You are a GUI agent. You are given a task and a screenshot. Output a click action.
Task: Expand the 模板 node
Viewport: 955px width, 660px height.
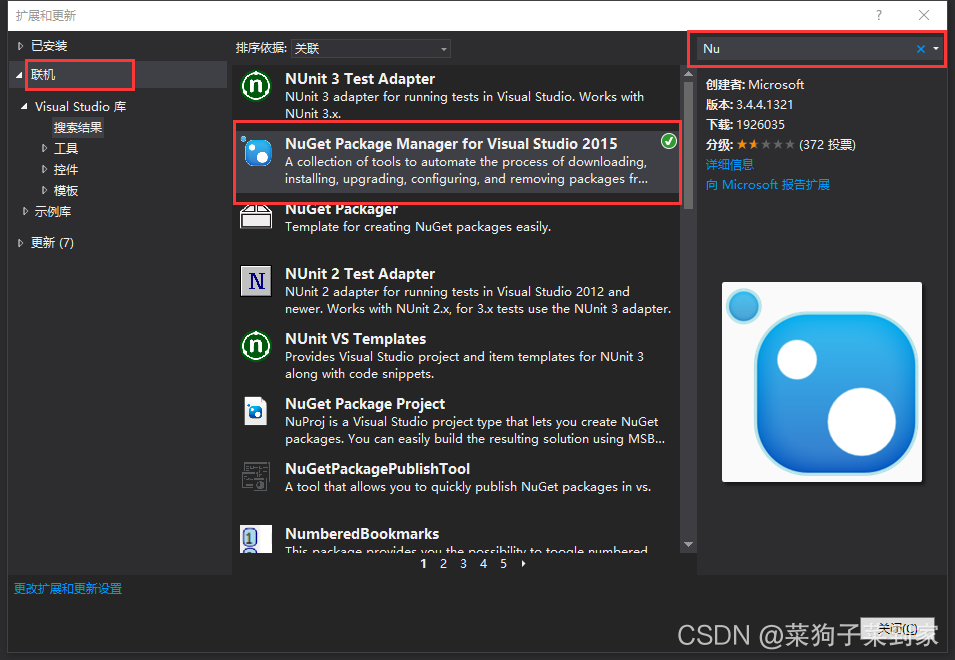(44, 190)
